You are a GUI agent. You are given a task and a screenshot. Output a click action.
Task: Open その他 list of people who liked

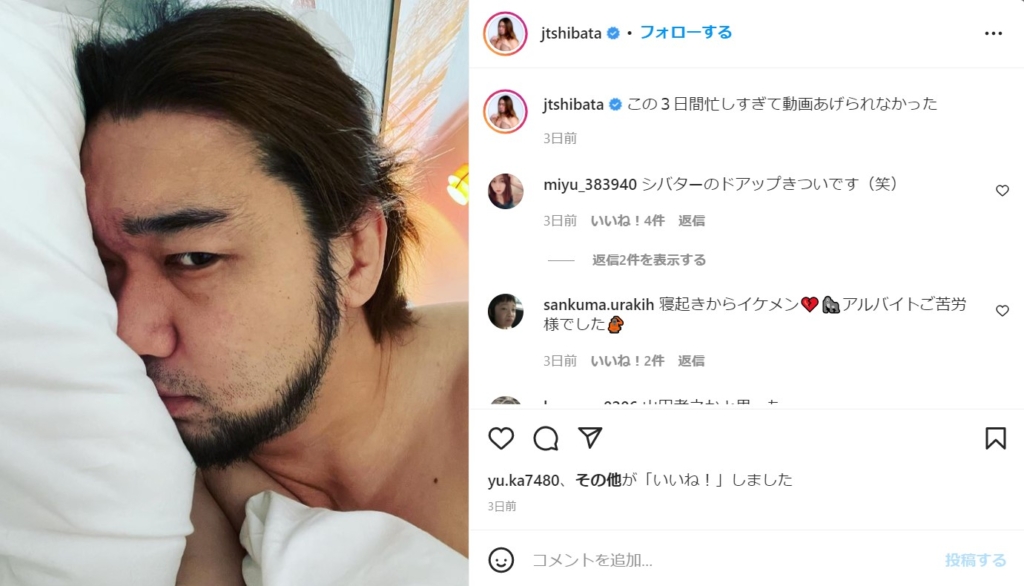tap(598, 480)
